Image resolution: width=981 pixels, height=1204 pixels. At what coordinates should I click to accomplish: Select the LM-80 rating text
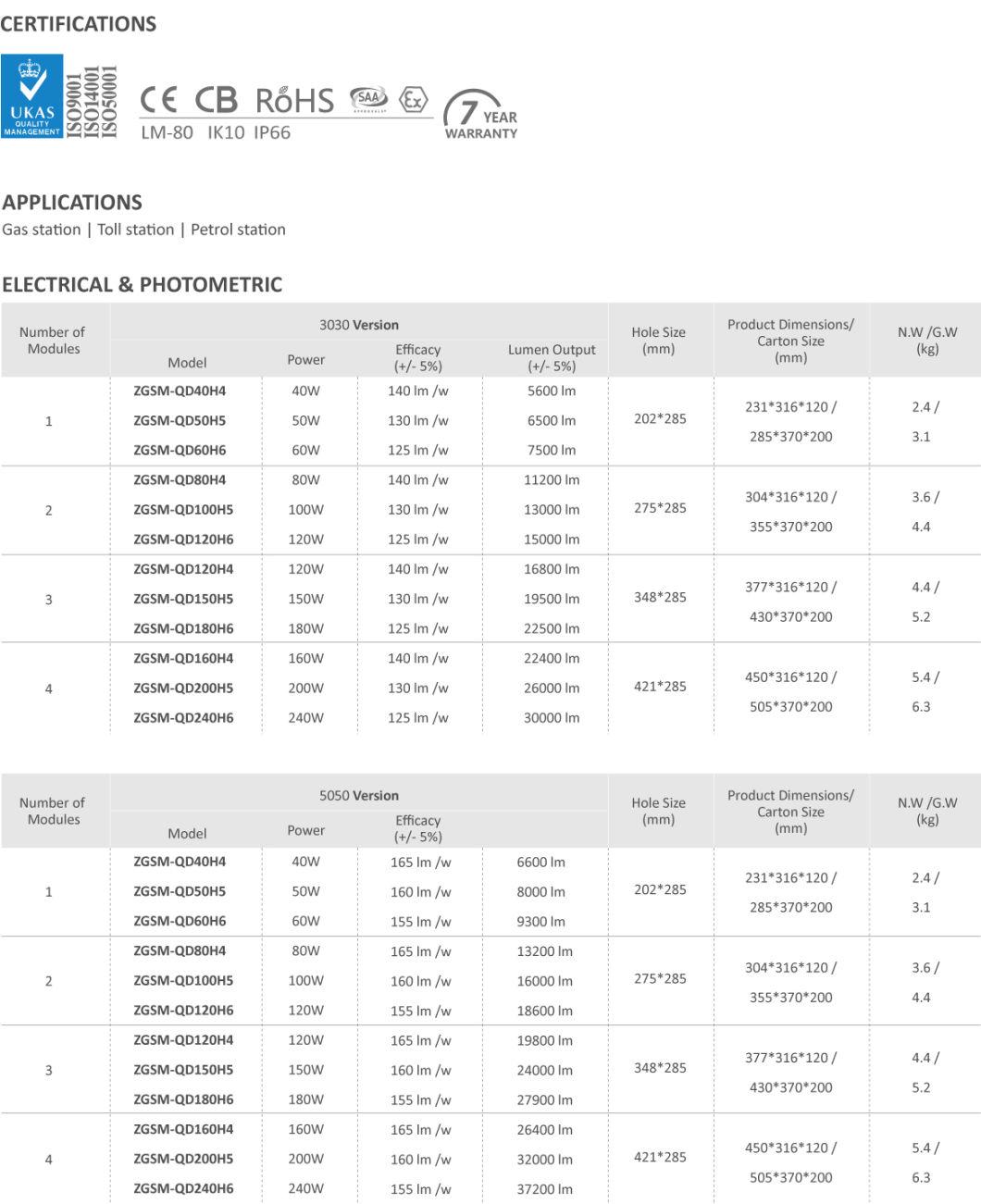[167, 132]
